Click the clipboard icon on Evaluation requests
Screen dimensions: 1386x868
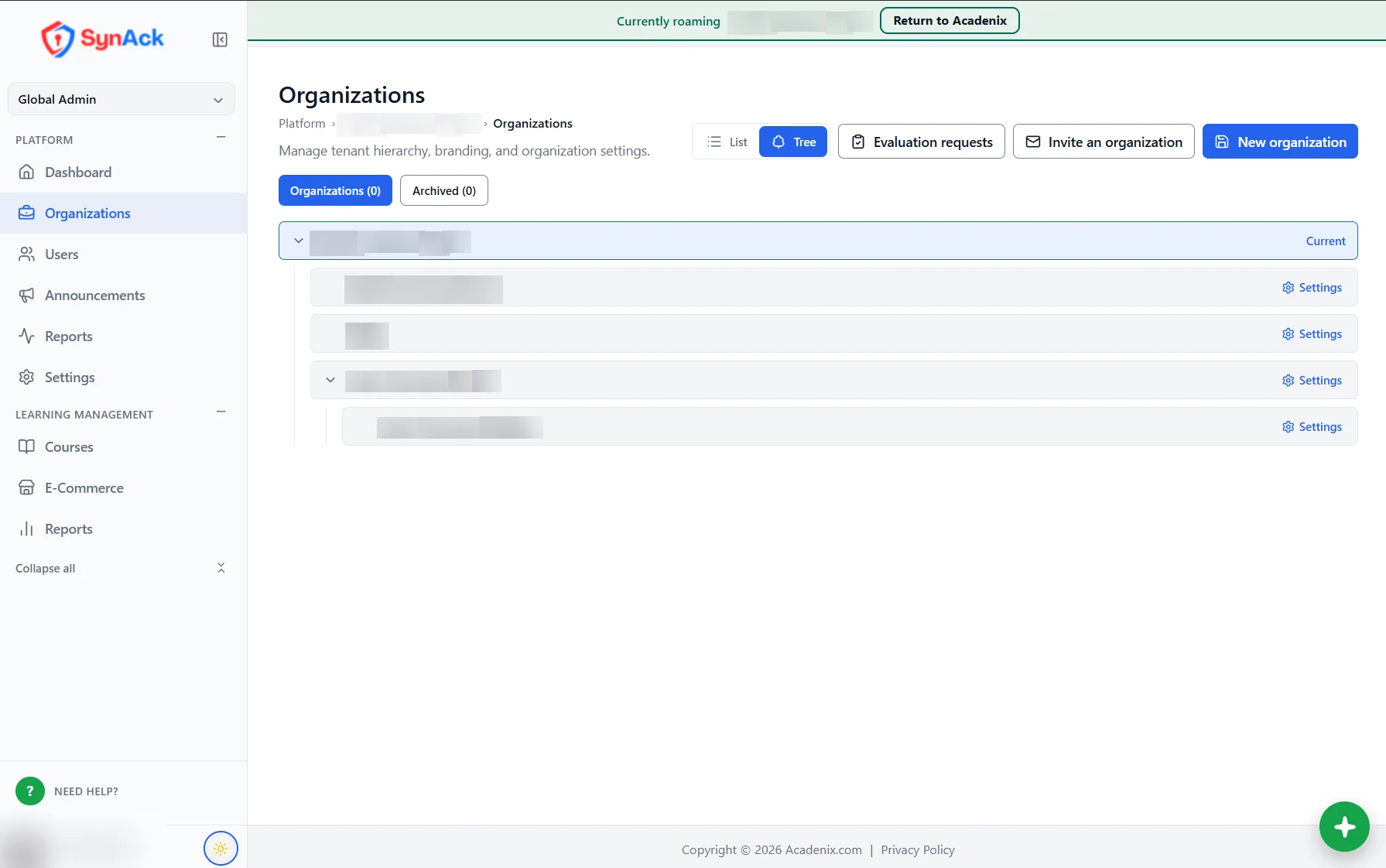pyautogui.click(x=857, y=142)
